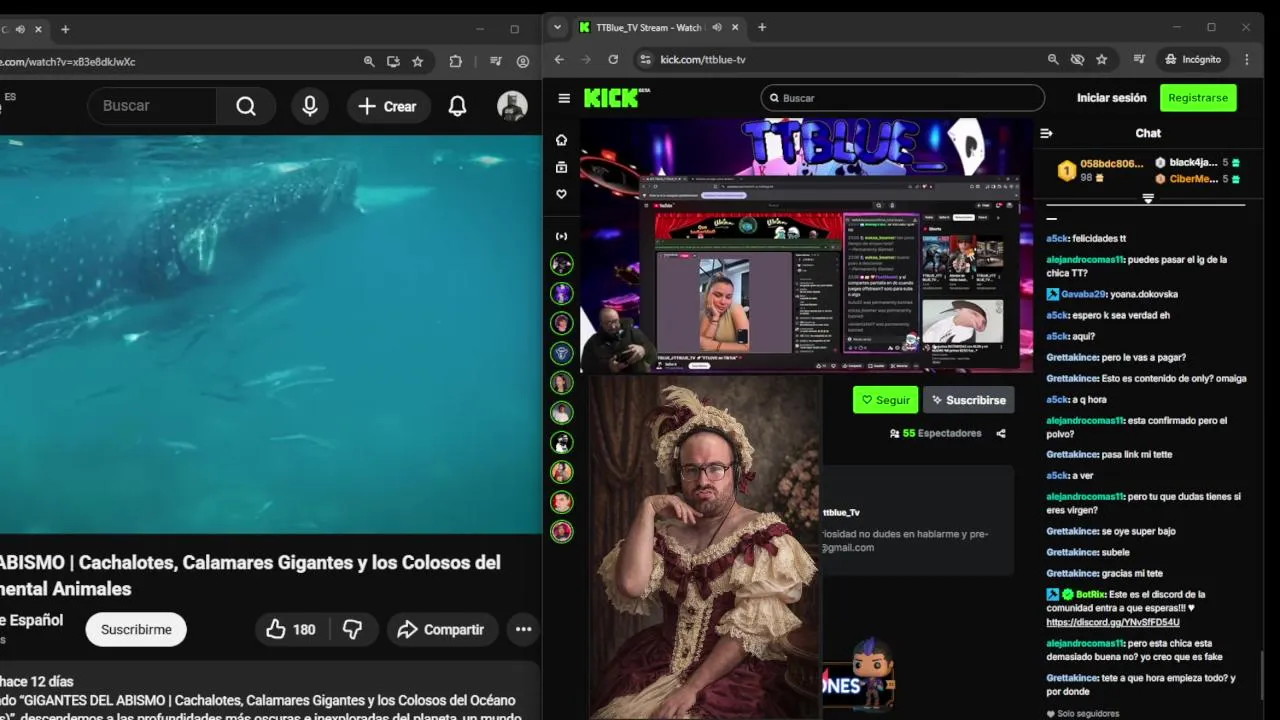Open third-party cookies eye icon in Kick window
This screenshot has height=720, width=1280.
tap(1077, 59)
